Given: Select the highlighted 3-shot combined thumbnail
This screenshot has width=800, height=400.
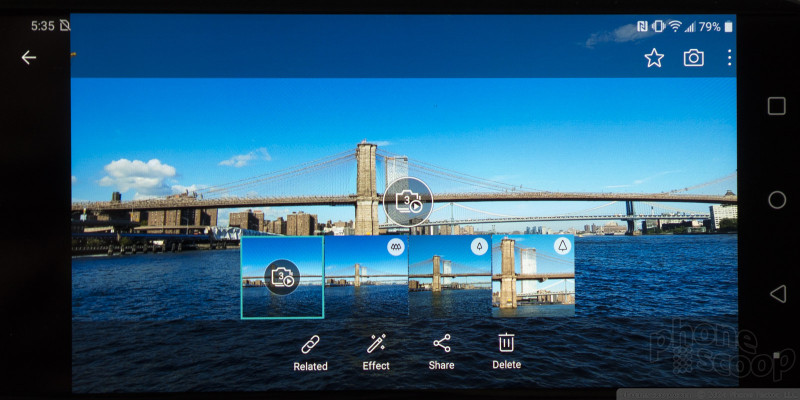Looking at the screenshot, I should coord(282,277).
